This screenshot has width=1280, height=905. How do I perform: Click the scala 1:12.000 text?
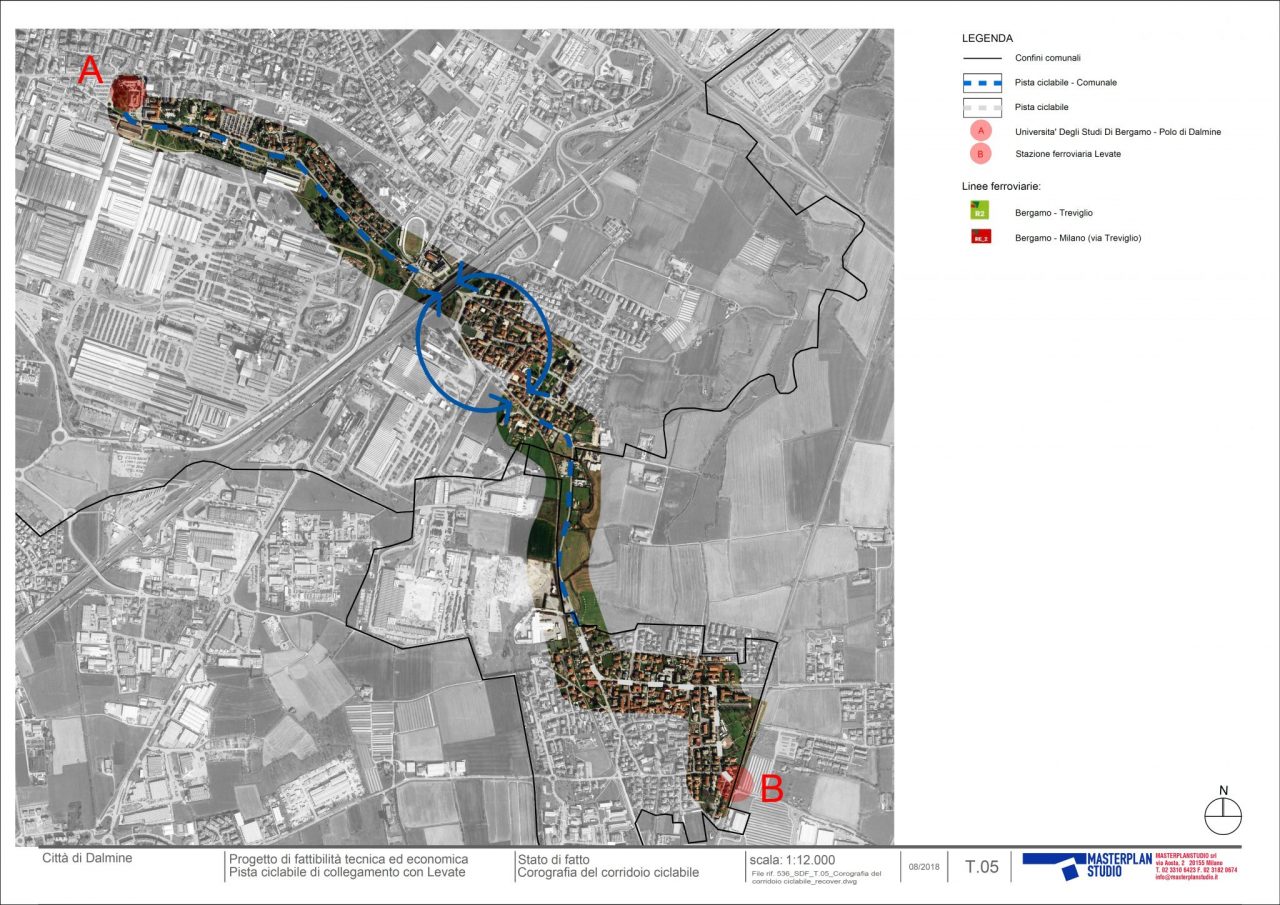791,860
